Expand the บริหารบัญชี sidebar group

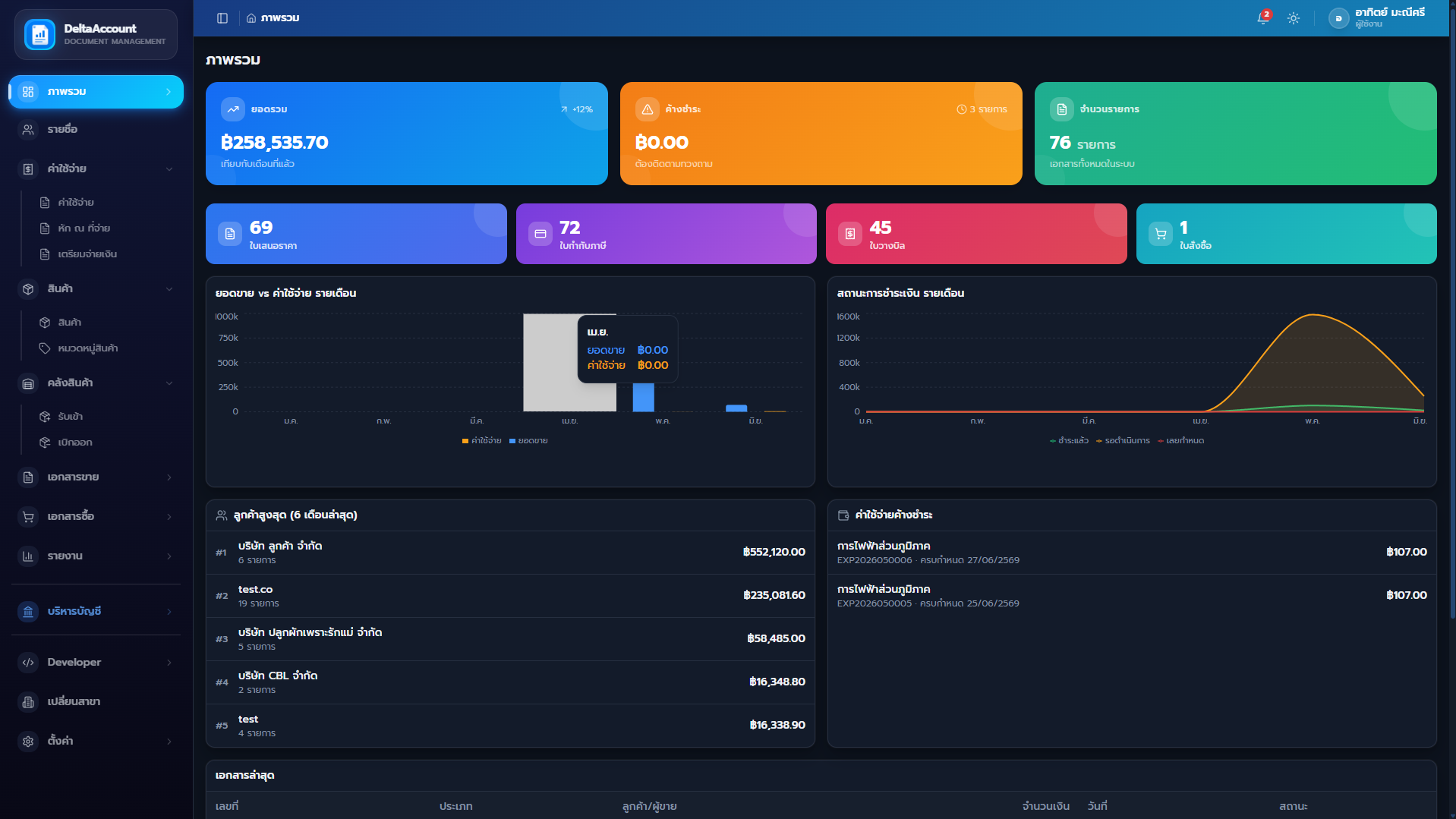tap(96, 612)
